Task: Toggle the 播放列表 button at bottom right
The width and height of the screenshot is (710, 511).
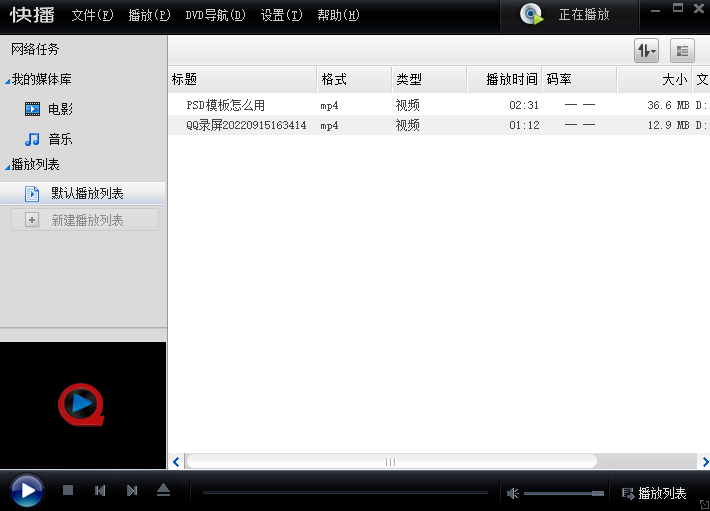Action: (654, 493)
